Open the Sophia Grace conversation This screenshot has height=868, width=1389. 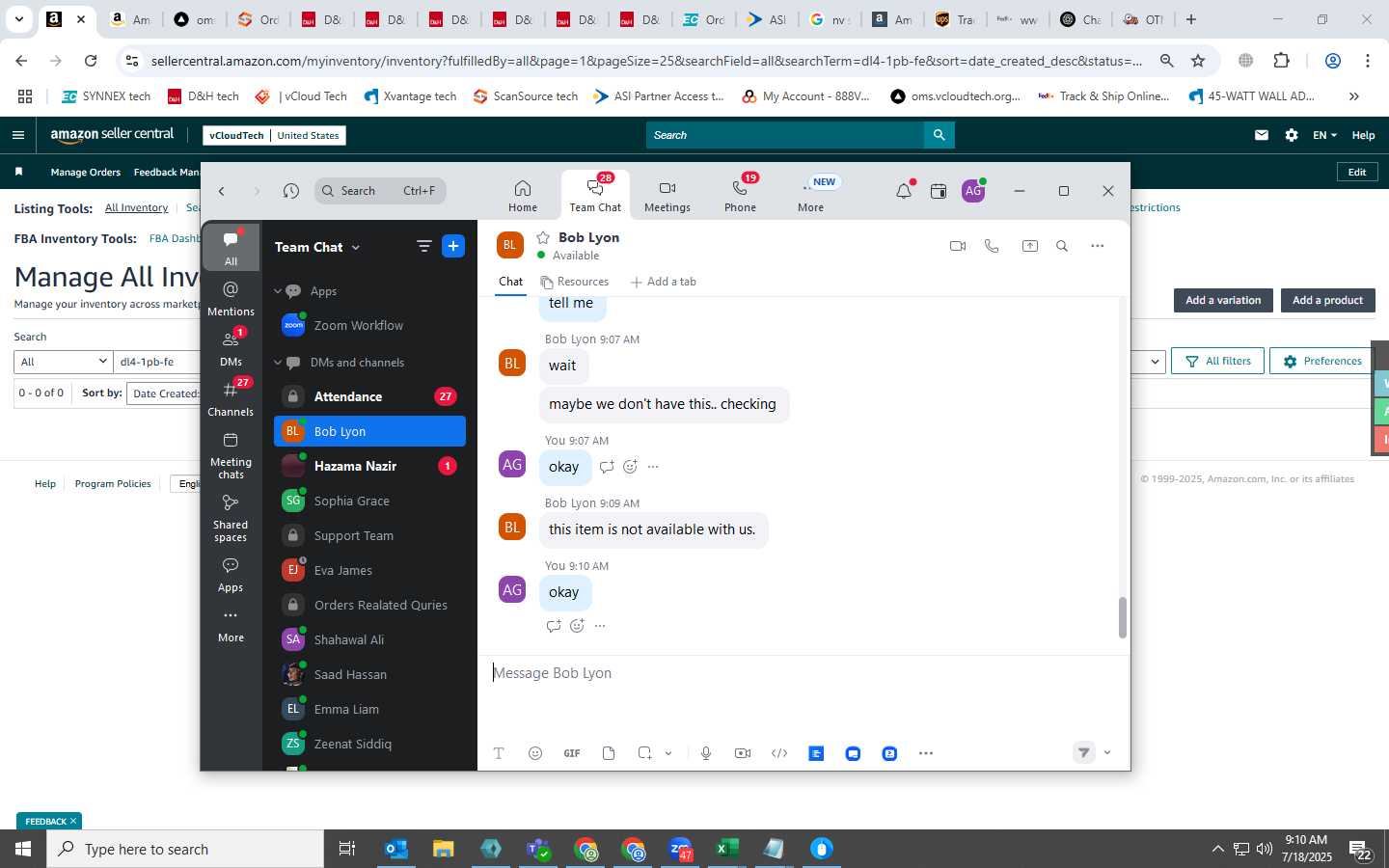[370, 501]
